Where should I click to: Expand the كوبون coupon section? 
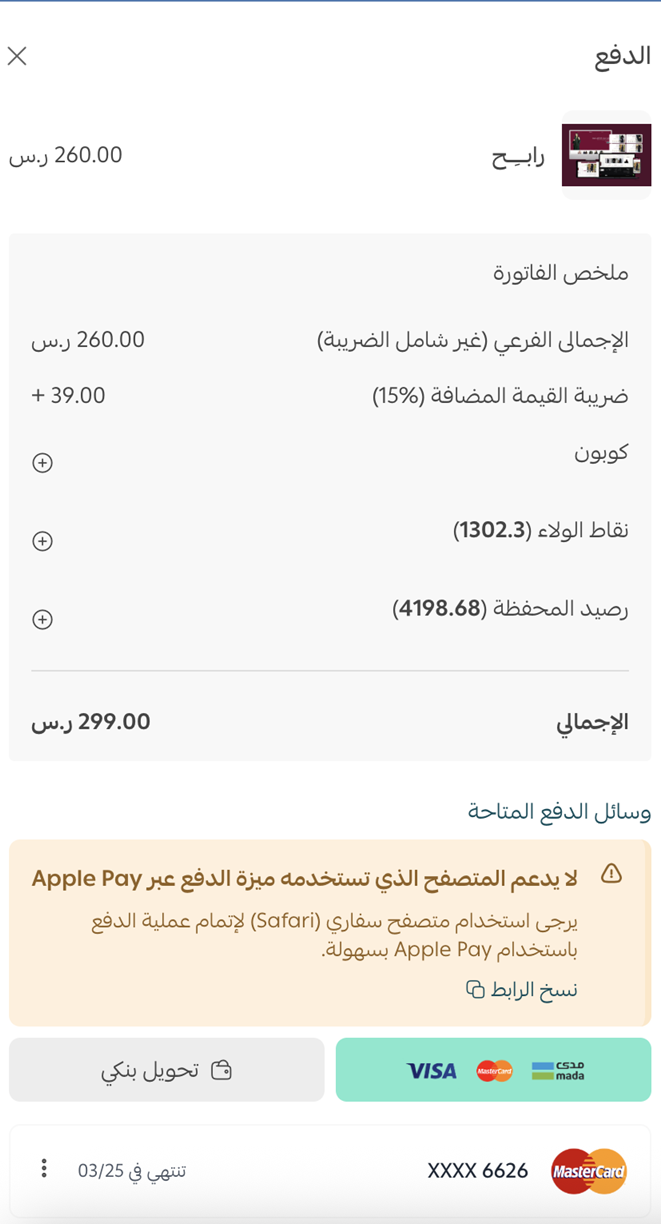coord(41,463)
